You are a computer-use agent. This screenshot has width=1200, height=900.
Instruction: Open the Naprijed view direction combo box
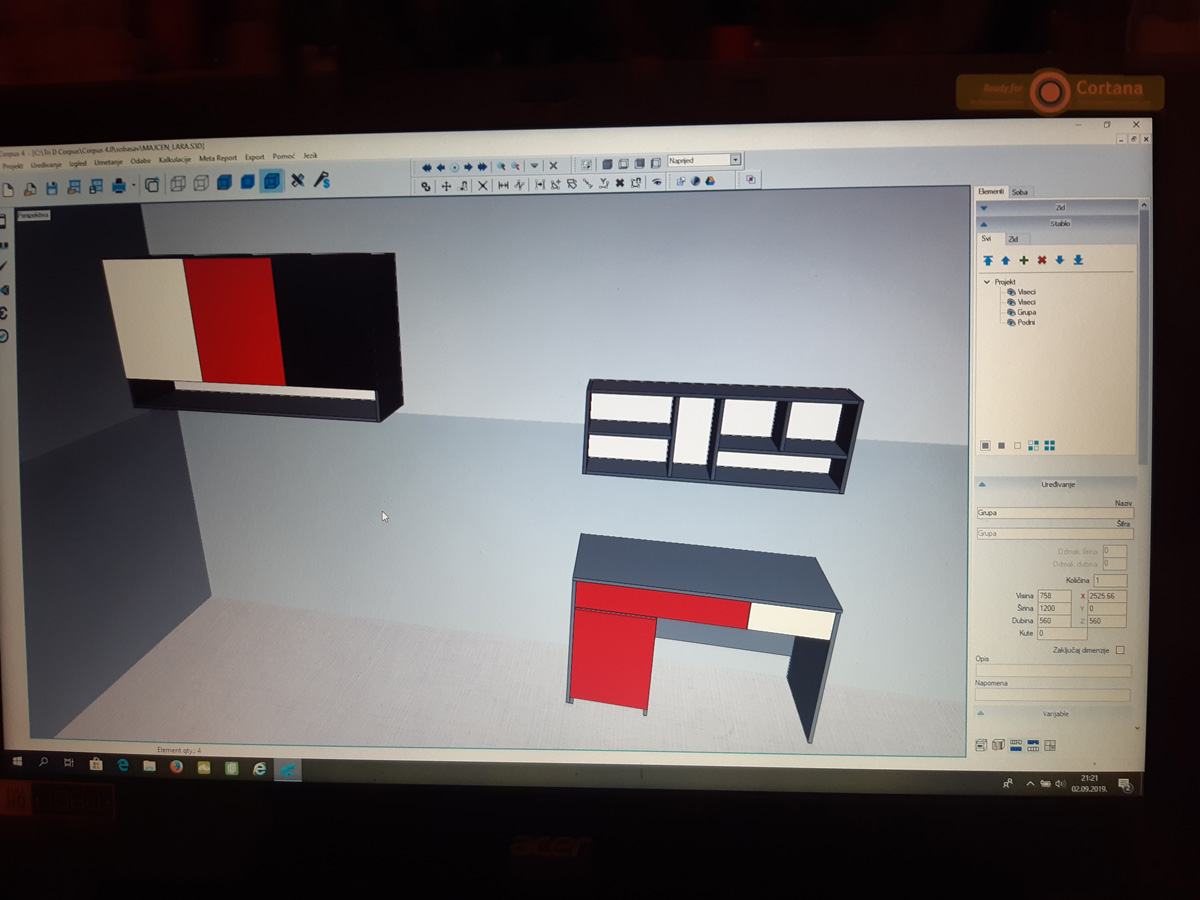[705, 160]
